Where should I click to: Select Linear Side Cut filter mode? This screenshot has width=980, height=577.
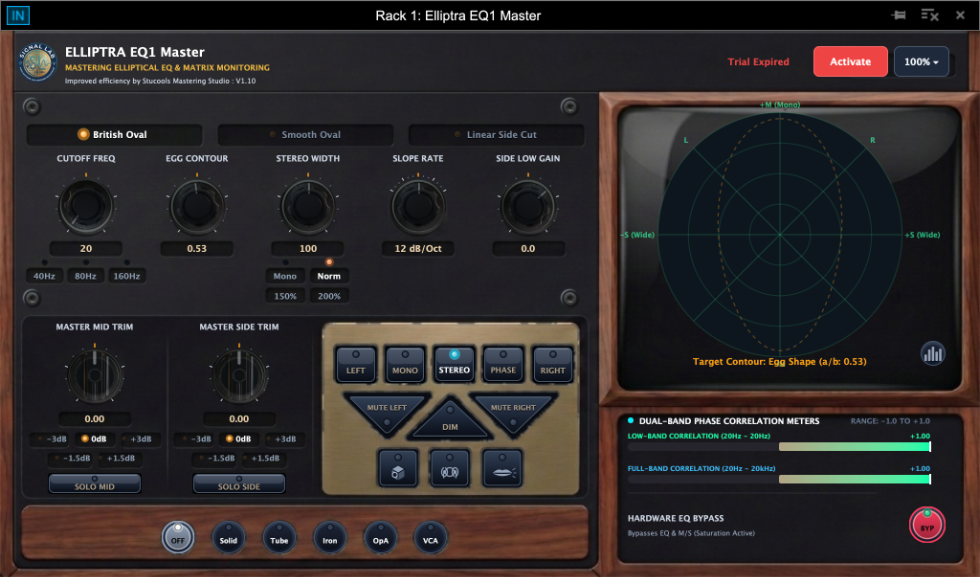(x=496, y=134)
